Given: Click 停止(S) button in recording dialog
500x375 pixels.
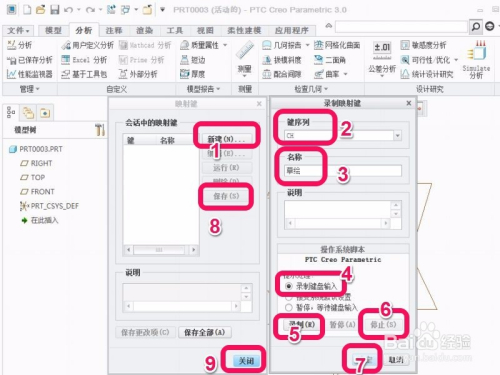Looking at the screenshot, I should [x=383, y=324].
